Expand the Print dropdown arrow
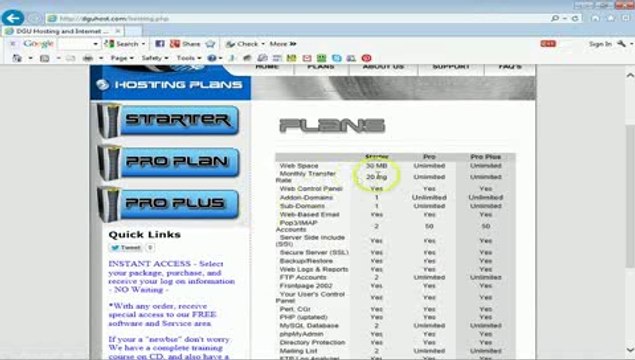The height and width of the screenshot is (360, 635). (x=101, y=58)
